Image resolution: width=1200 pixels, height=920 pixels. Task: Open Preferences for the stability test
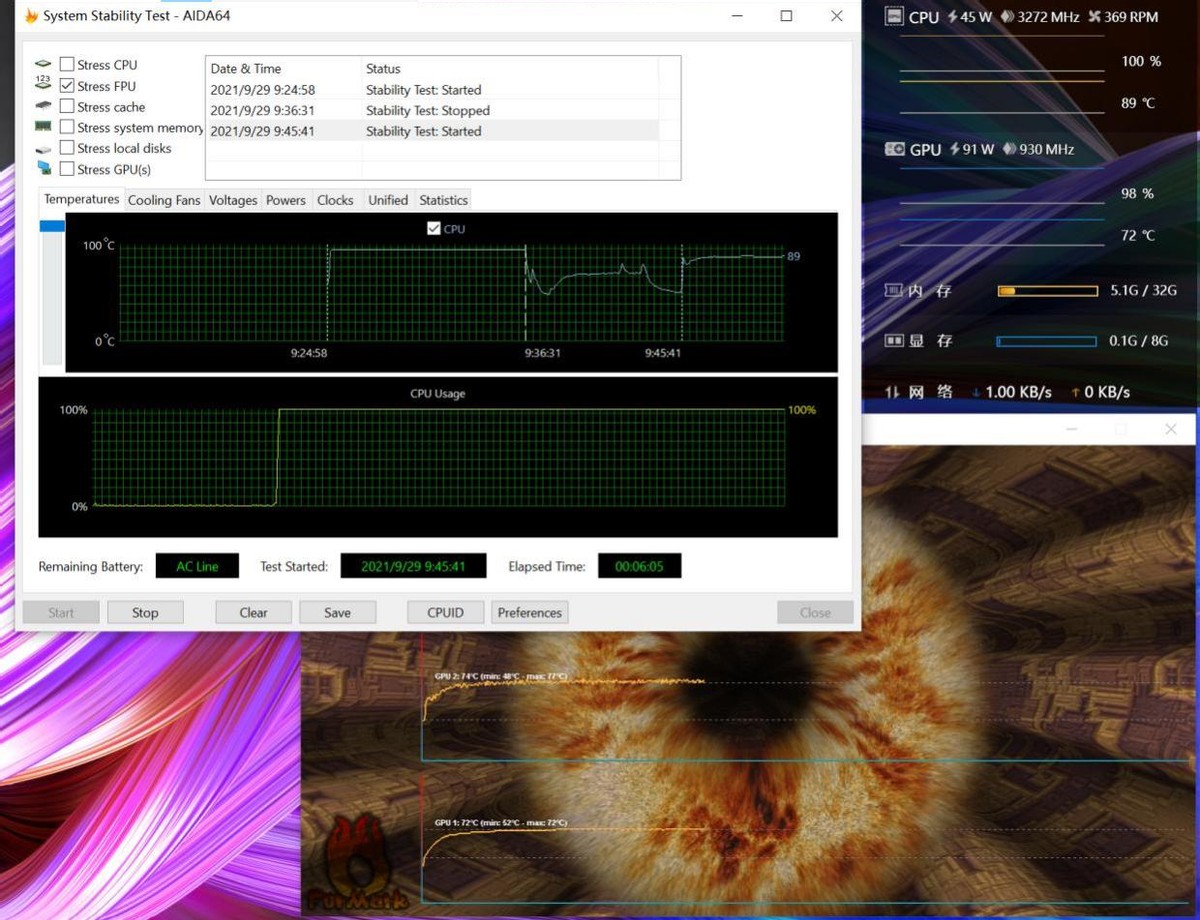530,613
